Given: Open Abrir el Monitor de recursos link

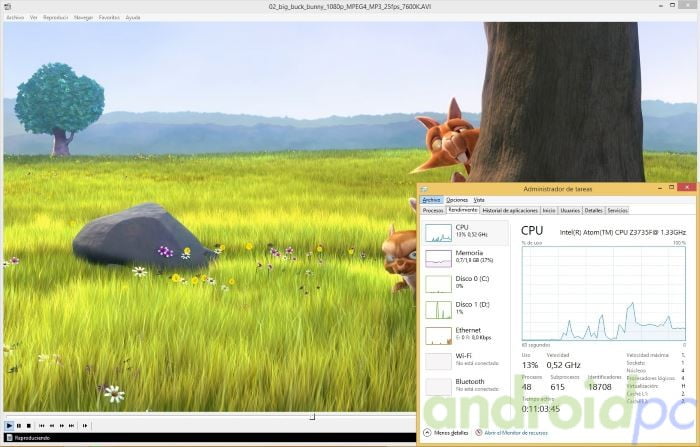Looking at the screenshot, I should pyautogui.click(x=516, y=433).
